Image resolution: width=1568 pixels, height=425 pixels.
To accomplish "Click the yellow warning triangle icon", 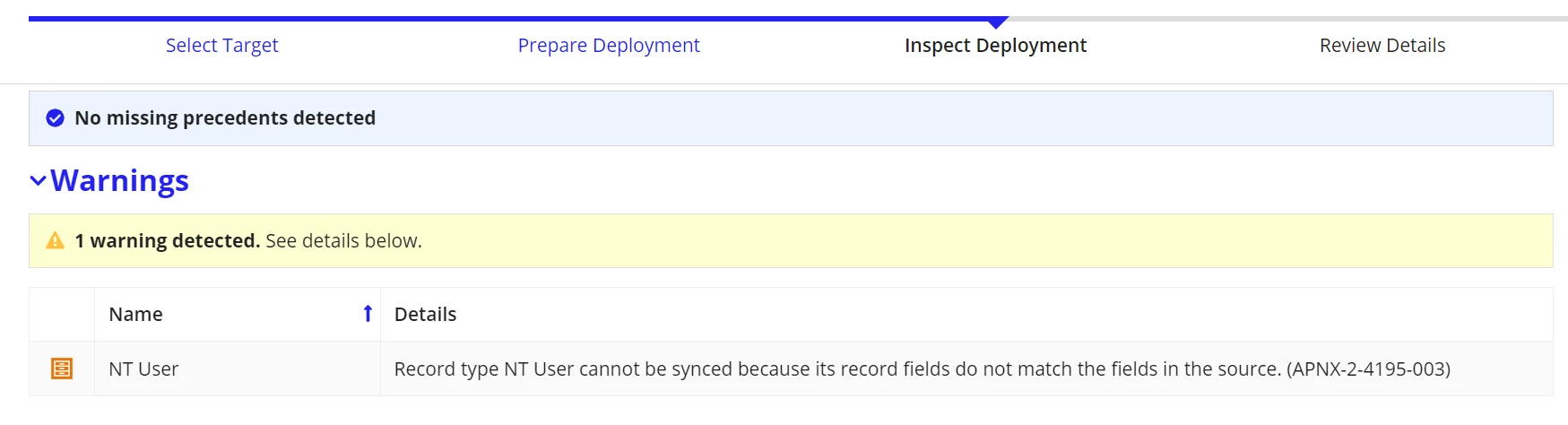I will 56,240.
